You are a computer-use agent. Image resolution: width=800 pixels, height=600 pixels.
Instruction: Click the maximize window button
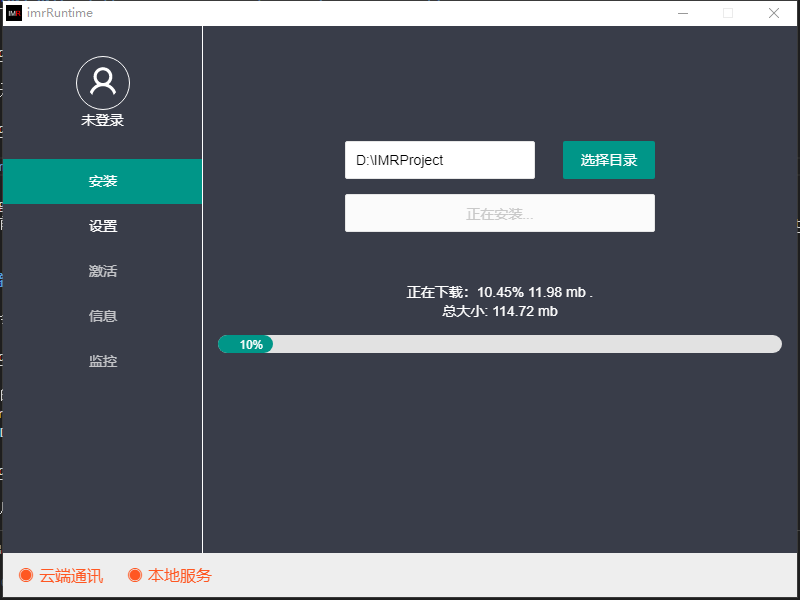728,13
